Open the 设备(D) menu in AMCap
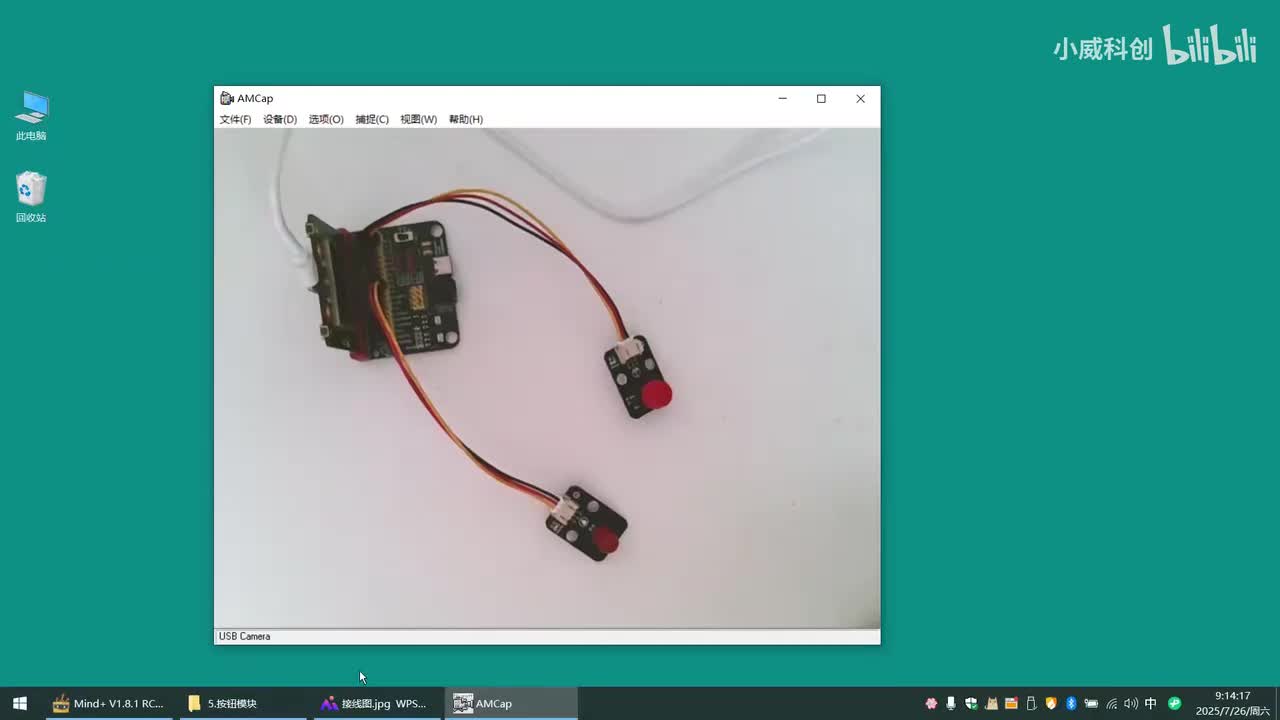Image resolution: width=1280 pixels, height=720 pixels. tap(280, 119)
